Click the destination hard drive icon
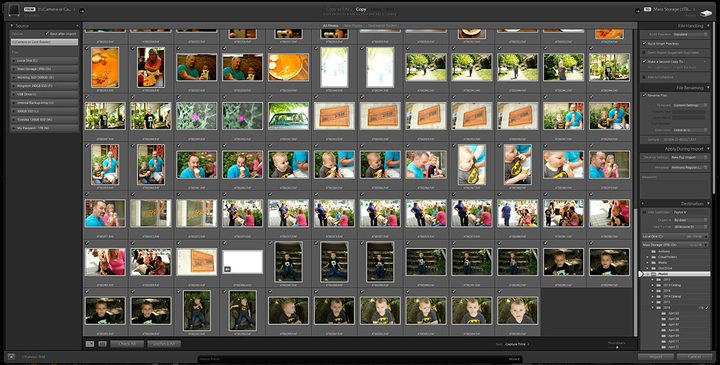The height and width of the screenshot is (365, 720). (706, 12)
